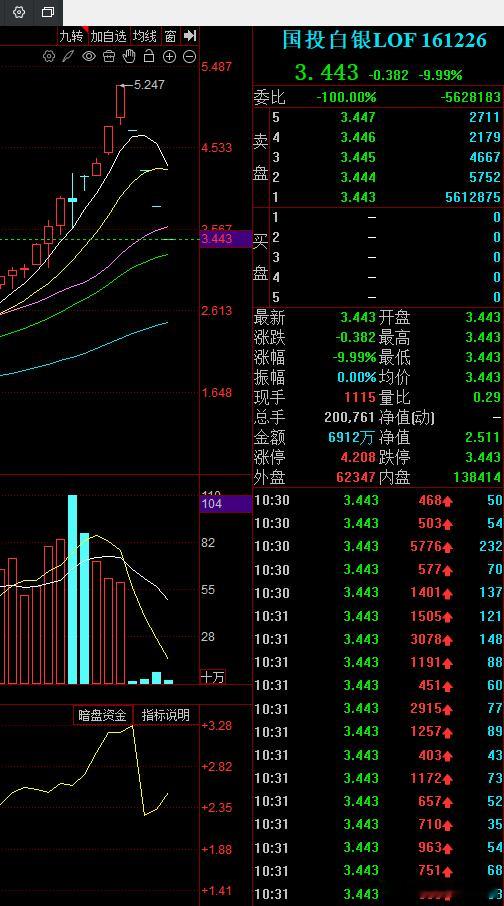Toggle the lock icon on the chart toolbar

(x=149, y=57)
